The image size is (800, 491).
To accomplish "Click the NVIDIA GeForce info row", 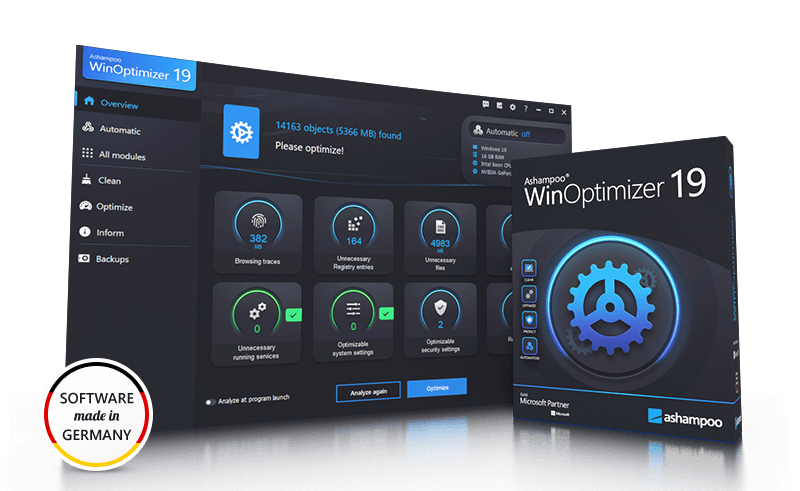I will 492,172.
